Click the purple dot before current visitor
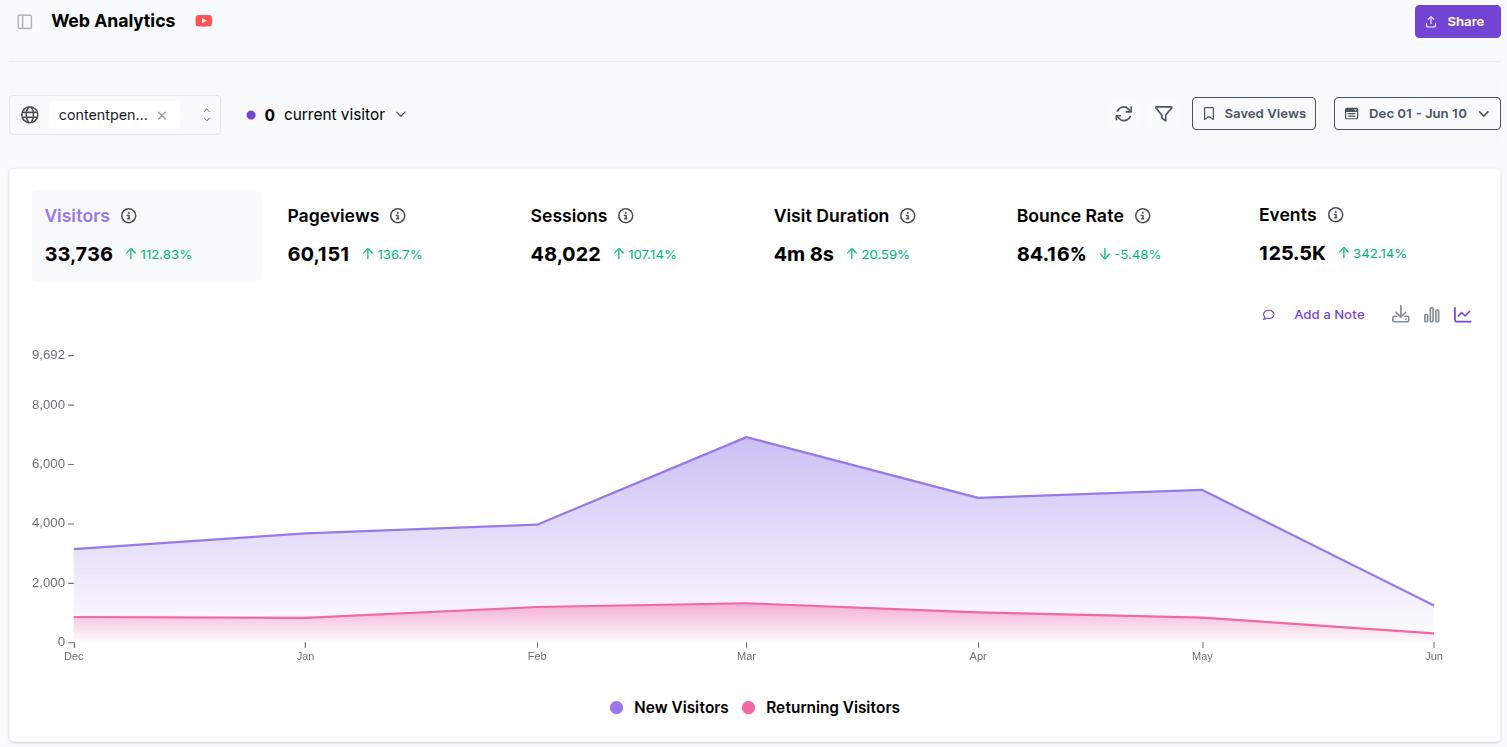 click(x=251, y=115)
